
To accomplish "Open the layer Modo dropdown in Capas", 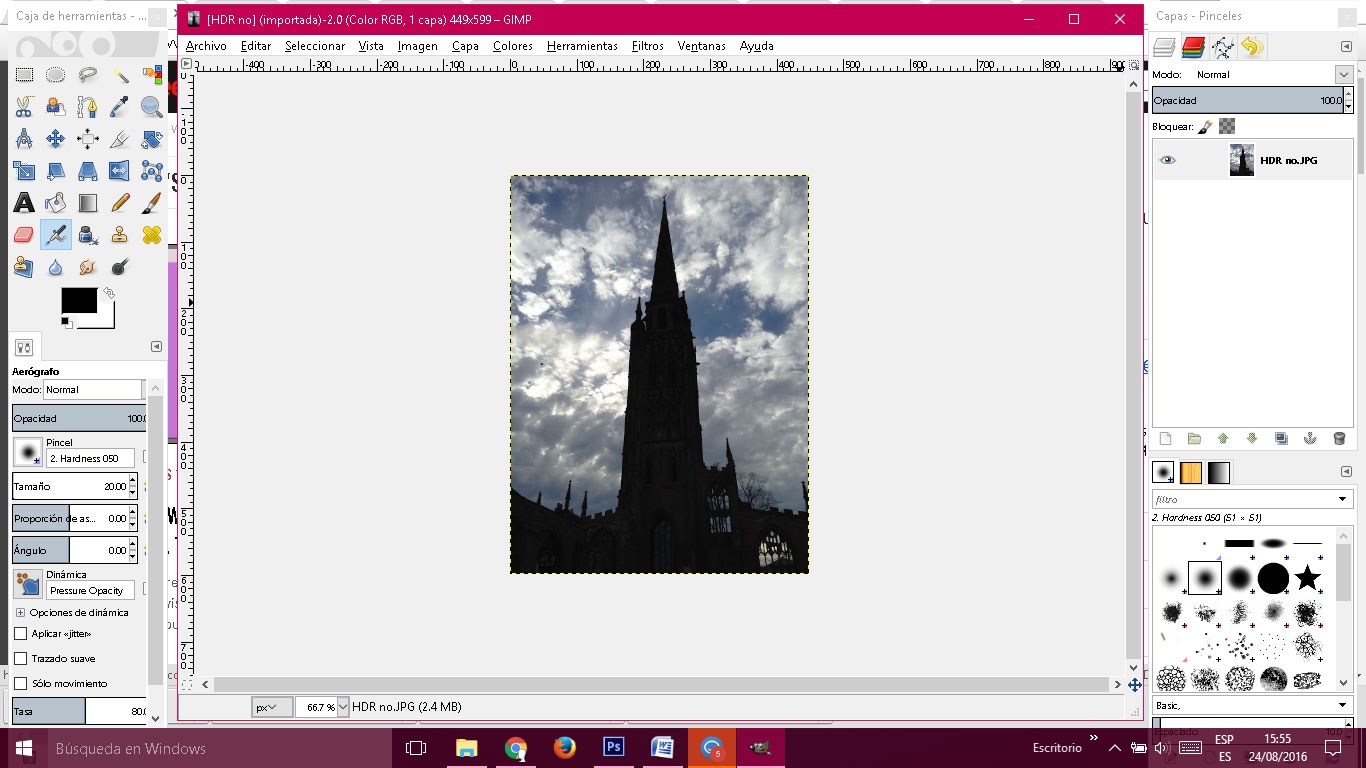I will [1343, 75].
